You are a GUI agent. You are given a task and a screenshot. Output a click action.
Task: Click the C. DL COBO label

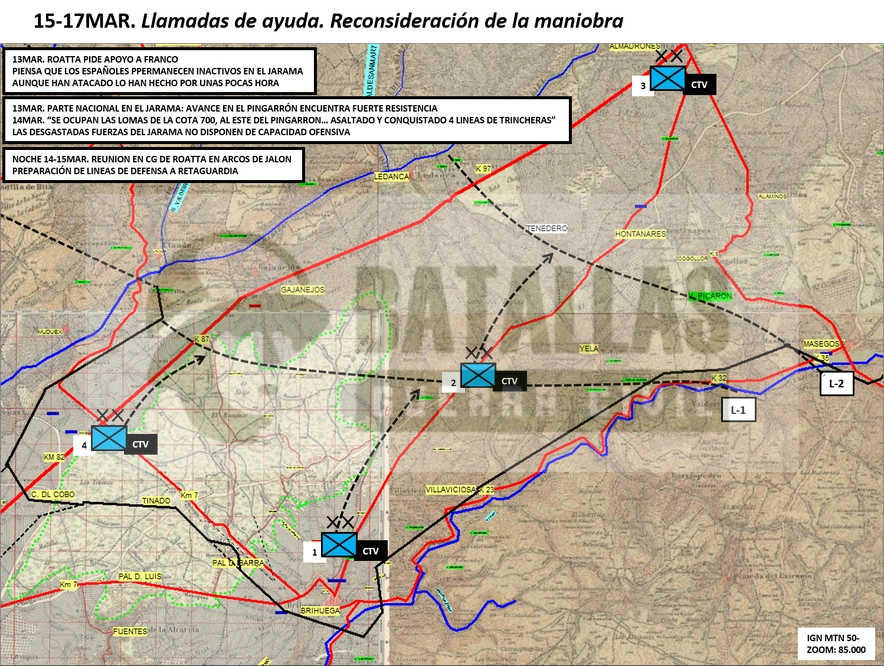(52, 494)
